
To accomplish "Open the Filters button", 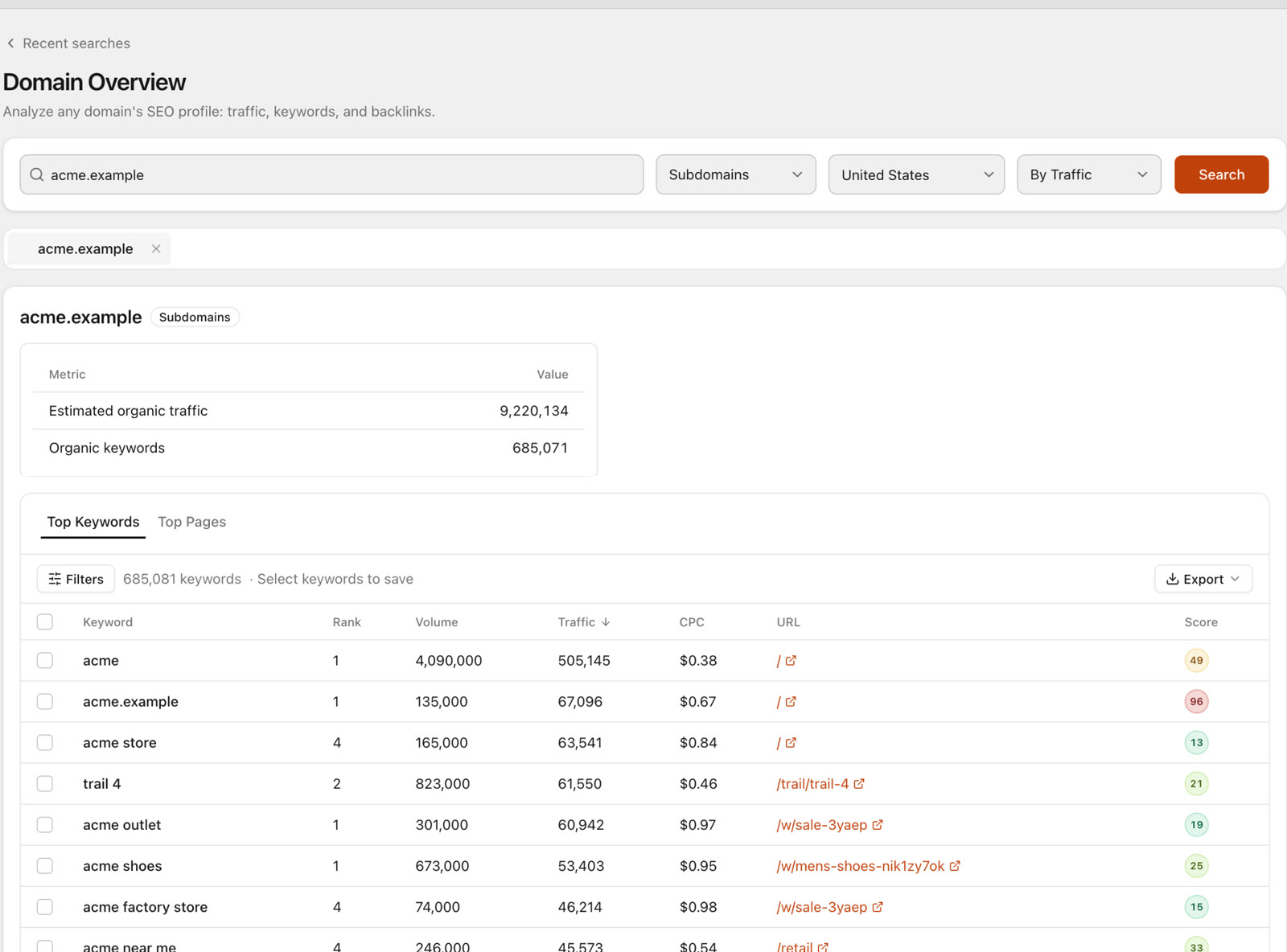I will (76, 579).
